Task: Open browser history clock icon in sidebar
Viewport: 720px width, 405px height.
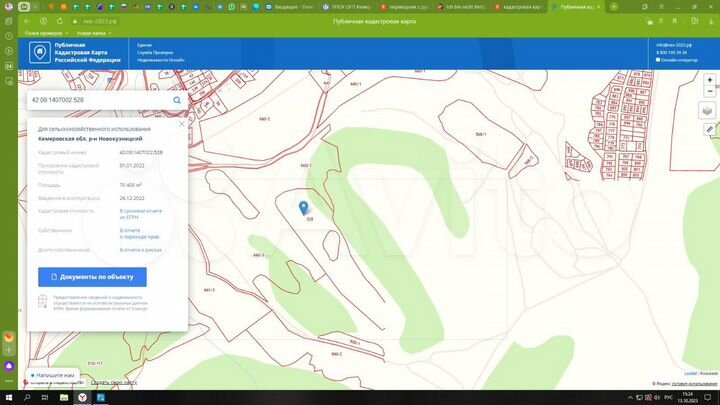Action: point(9,36)
